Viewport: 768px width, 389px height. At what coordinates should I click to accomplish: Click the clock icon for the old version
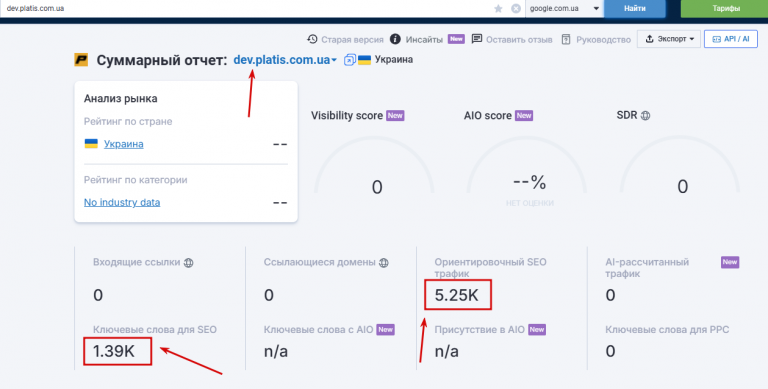(312, 39)
